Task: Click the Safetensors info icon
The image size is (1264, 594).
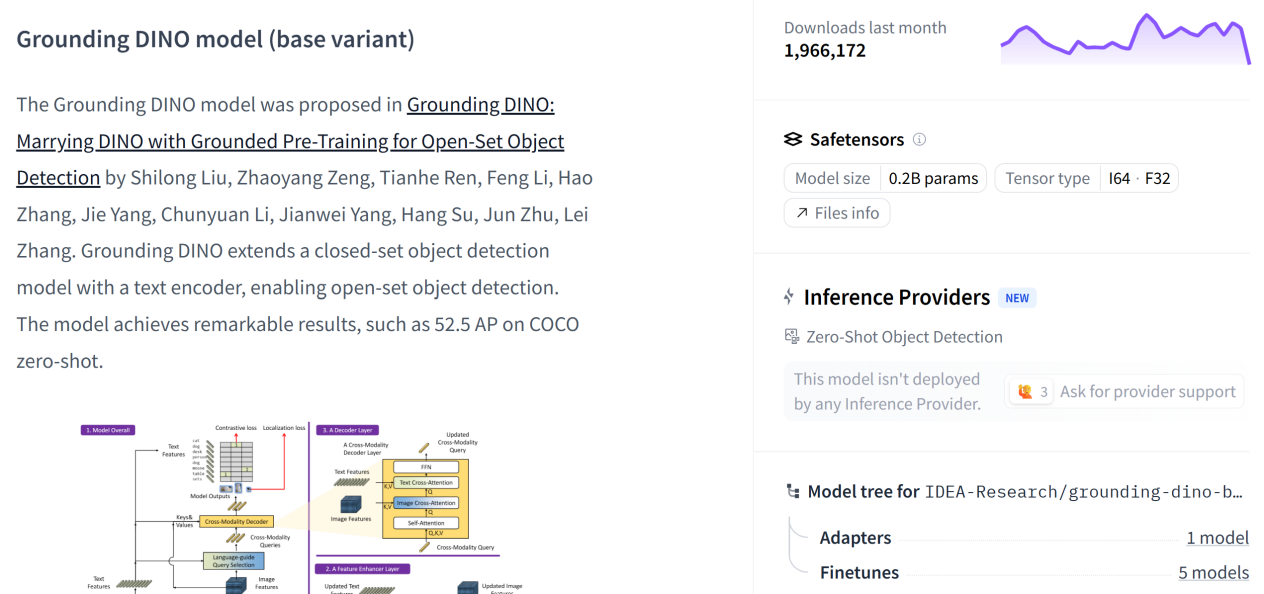Action: pos(920,140)
